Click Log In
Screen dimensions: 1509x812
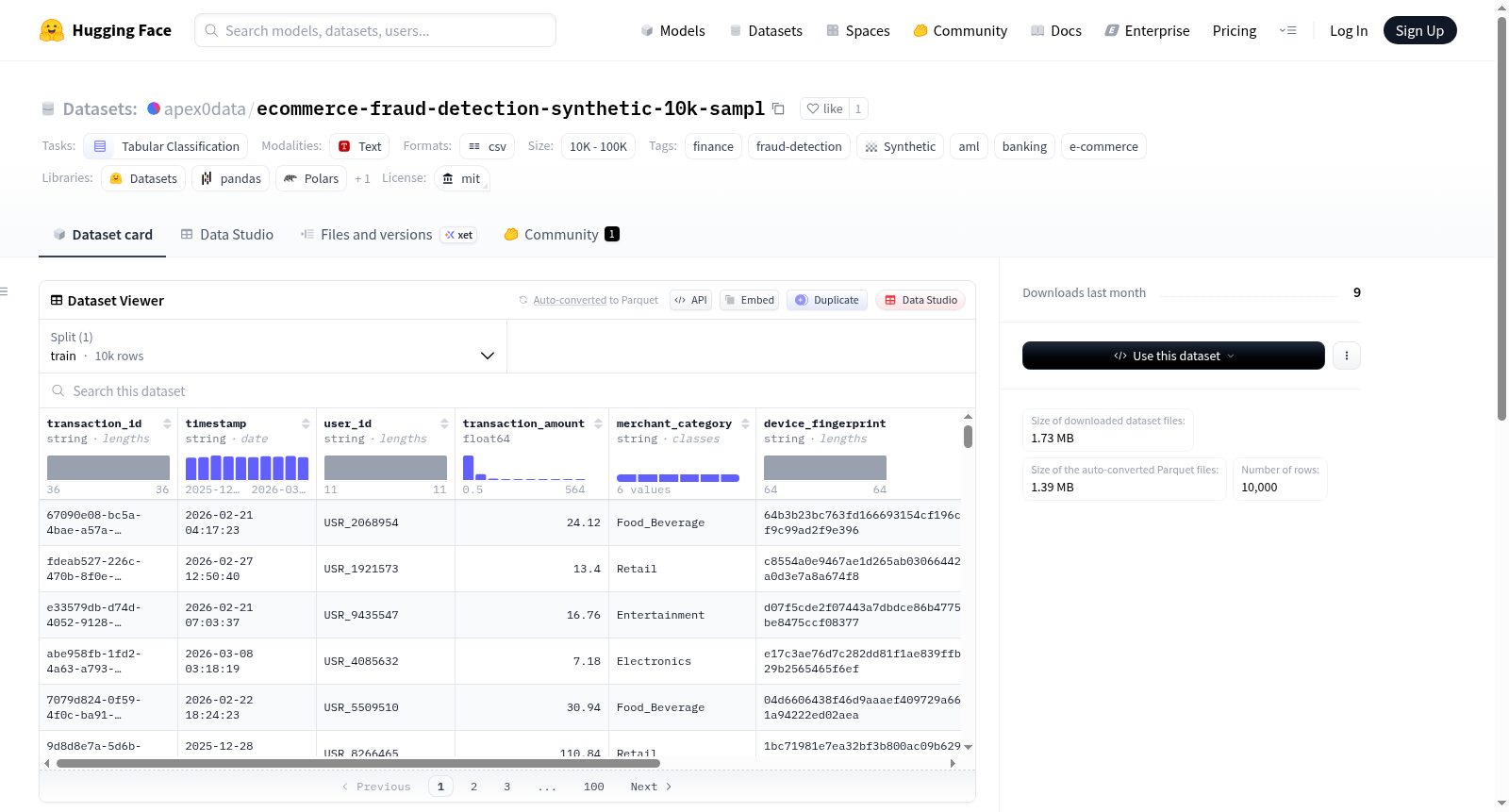(1349, 30)
